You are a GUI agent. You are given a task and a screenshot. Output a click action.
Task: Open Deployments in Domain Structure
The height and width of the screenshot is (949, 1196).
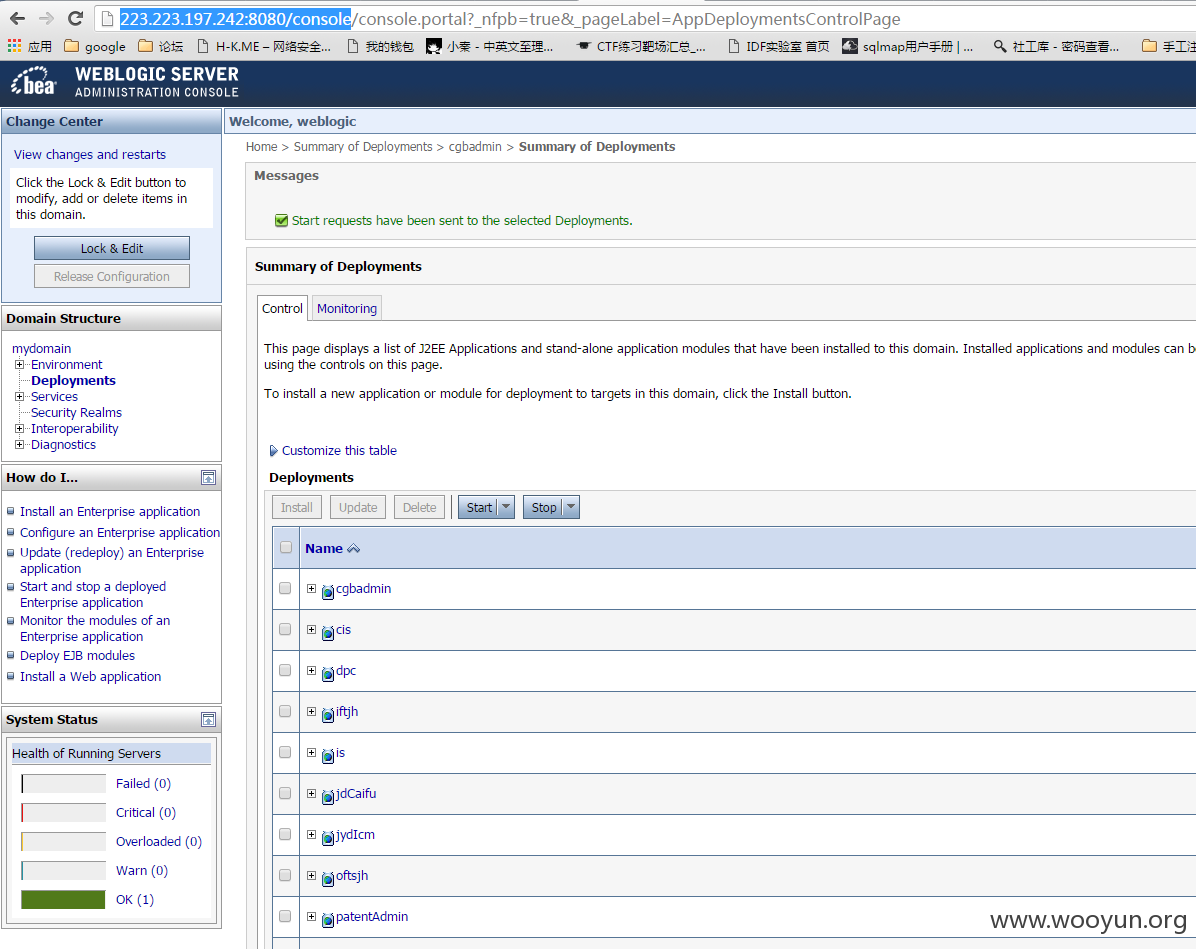[x=73, y=381]
